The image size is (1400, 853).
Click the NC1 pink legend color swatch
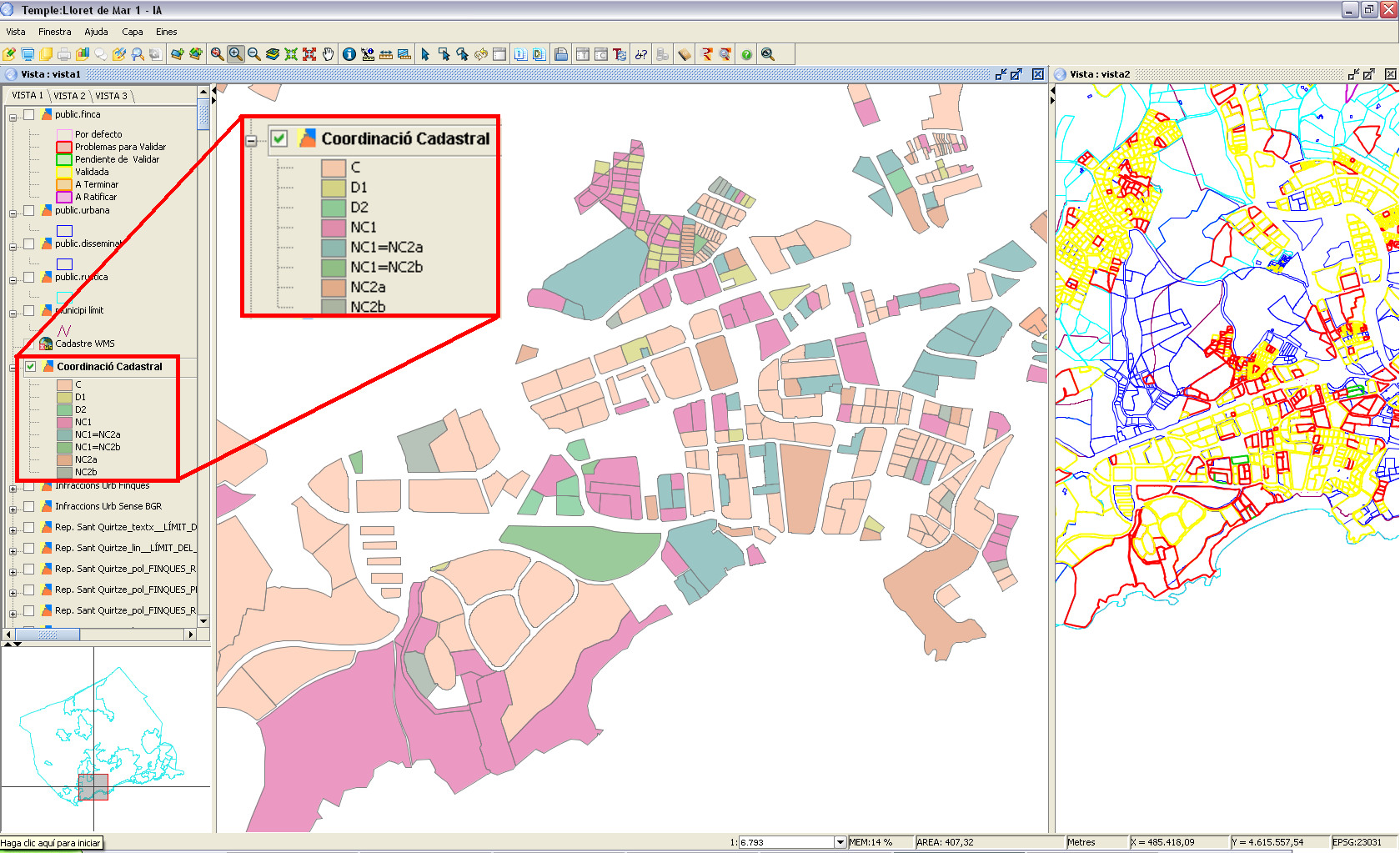coord(64,422)
